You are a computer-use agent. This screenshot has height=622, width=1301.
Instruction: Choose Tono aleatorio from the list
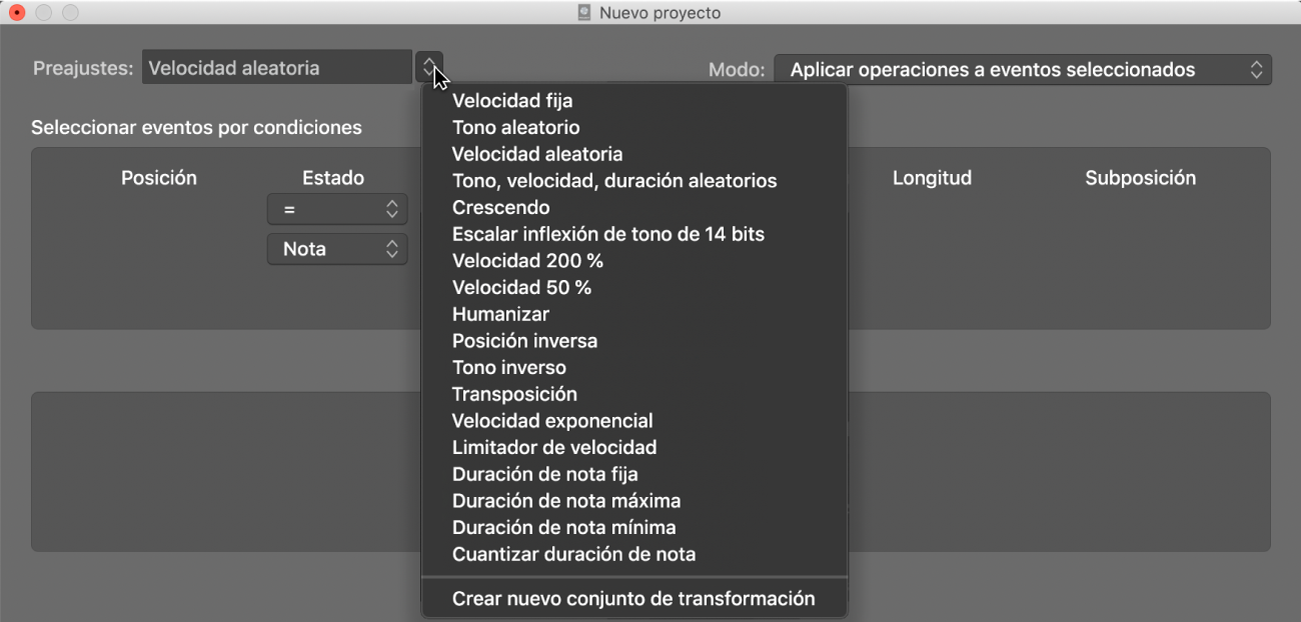click(515, 128)
